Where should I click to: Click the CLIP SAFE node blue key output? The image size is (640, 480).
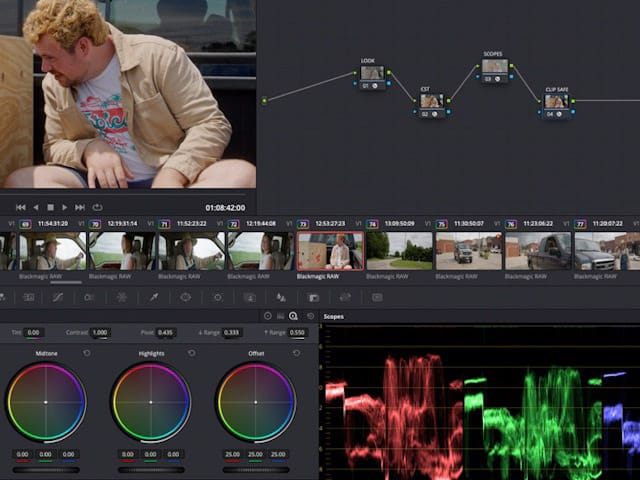point(573,111)
